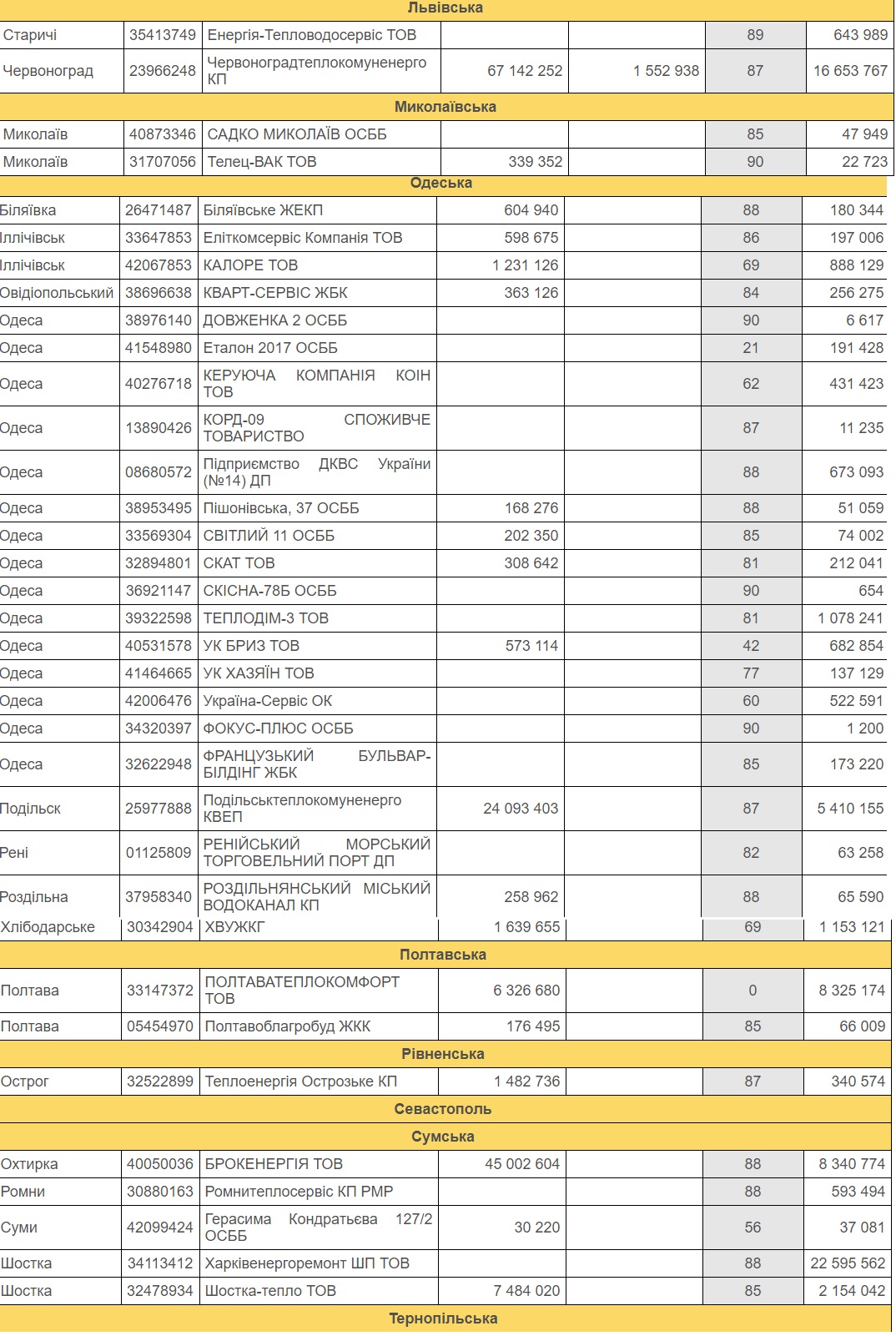Screen dimensions: 896x1336
Task: Click city cell Овідіопольський
Action: 59,293
